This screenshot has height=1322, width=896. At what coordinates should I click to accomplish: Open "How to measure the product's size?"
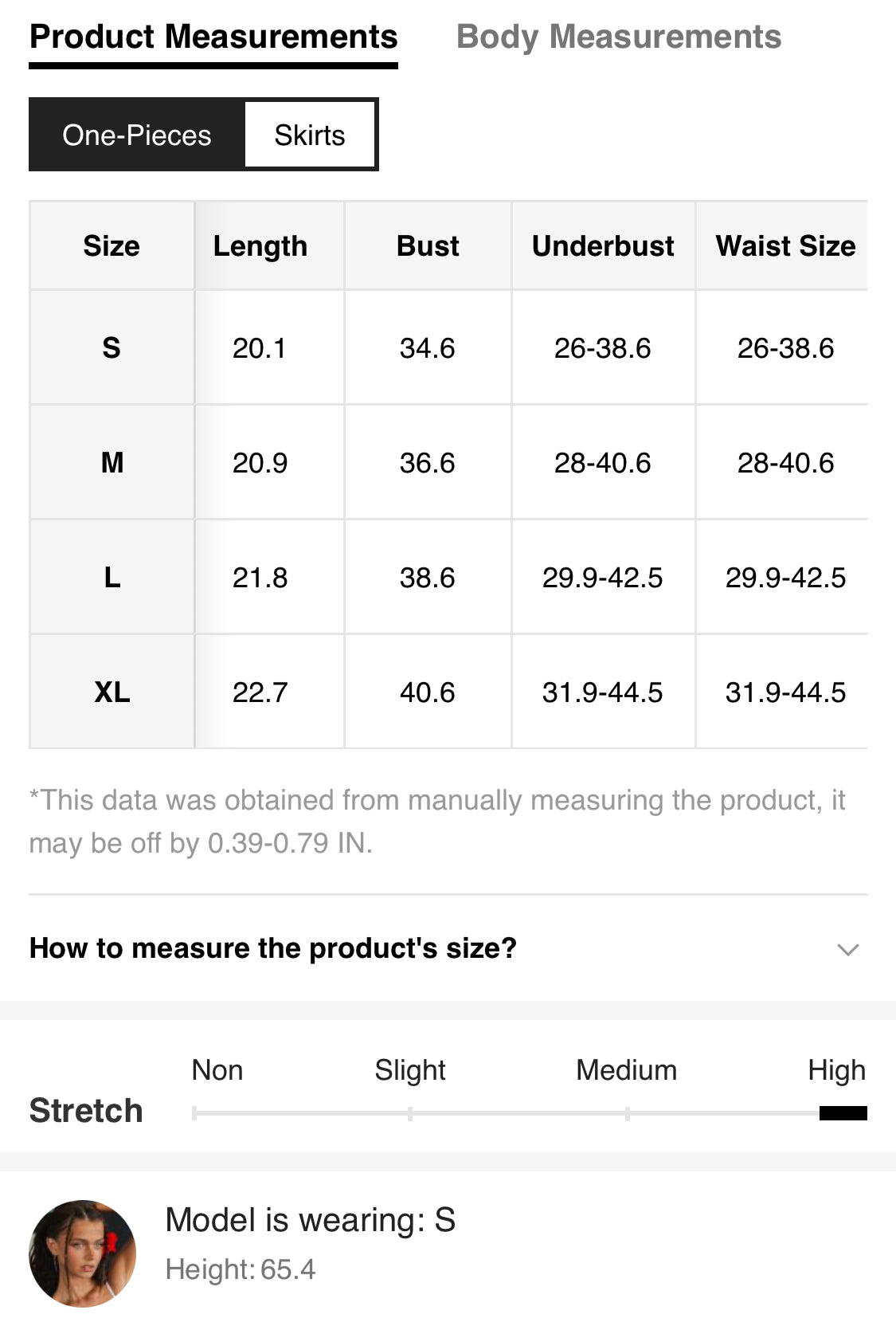coord(273,948)
